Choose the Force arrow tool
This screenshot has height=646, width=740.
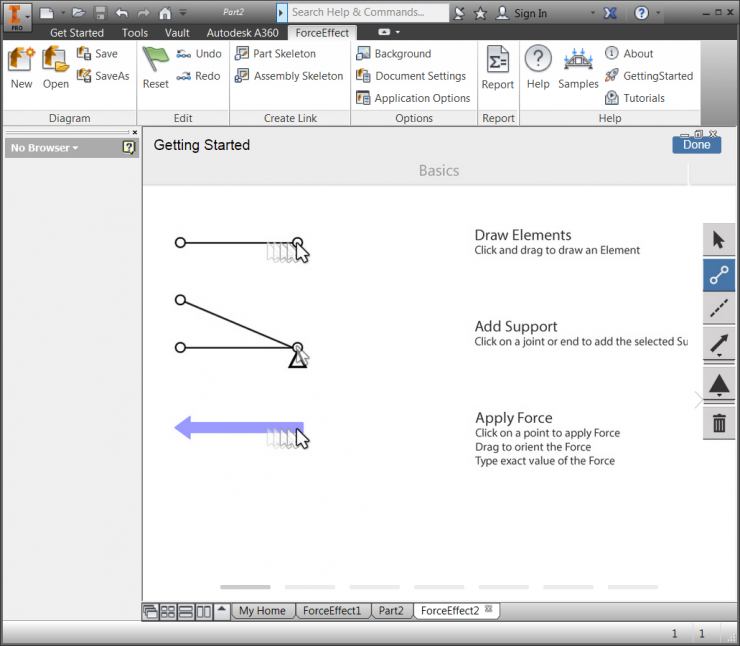tap(719, 344)
